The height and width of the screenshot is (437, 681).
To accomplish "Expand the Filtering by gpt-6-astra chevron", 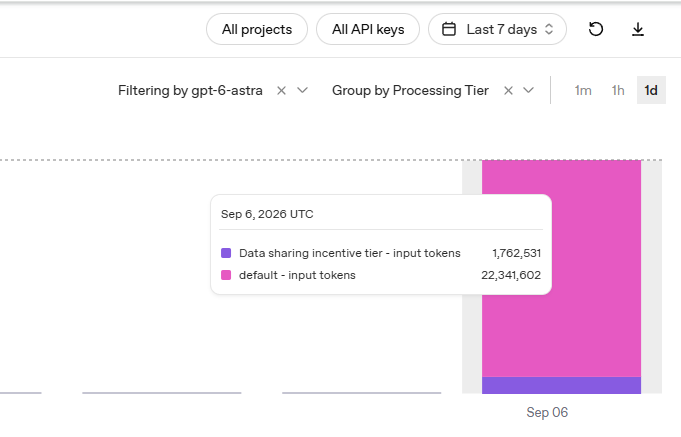I will (302, 90).
